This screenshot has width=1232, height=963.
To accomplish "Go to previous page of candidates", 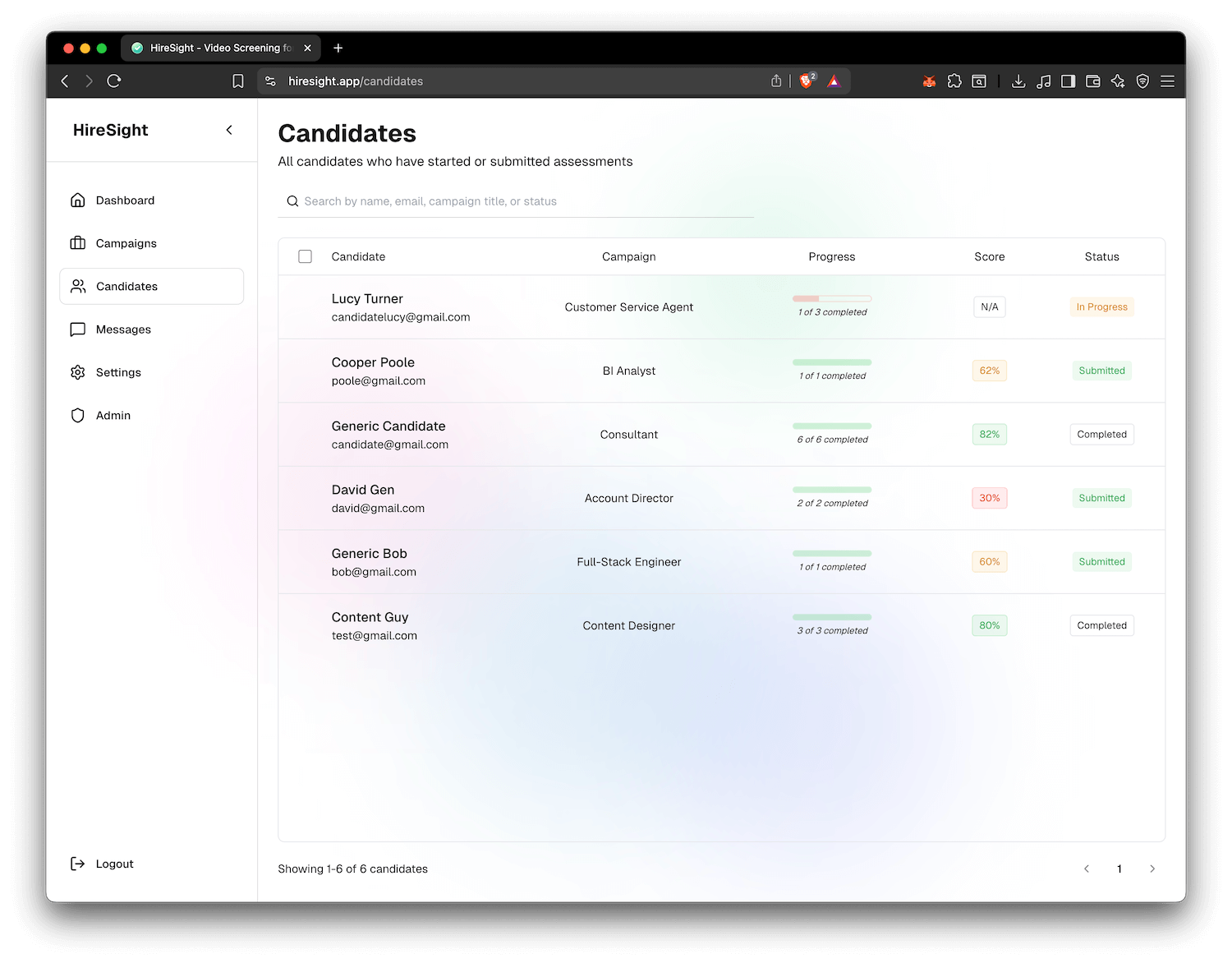I will tap(1087, 869).
